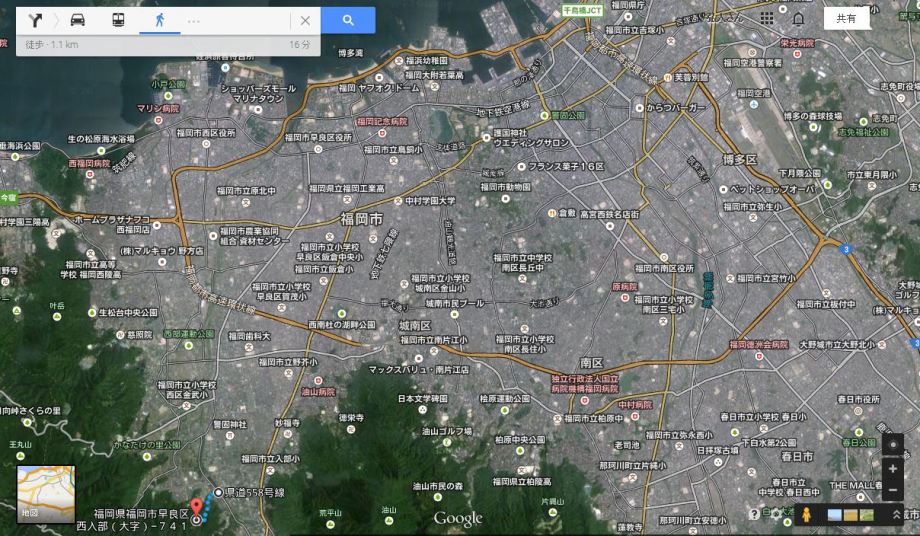Close the directions panel with X
This screenshot has width=920, height=536.
(x=305, y=21)
